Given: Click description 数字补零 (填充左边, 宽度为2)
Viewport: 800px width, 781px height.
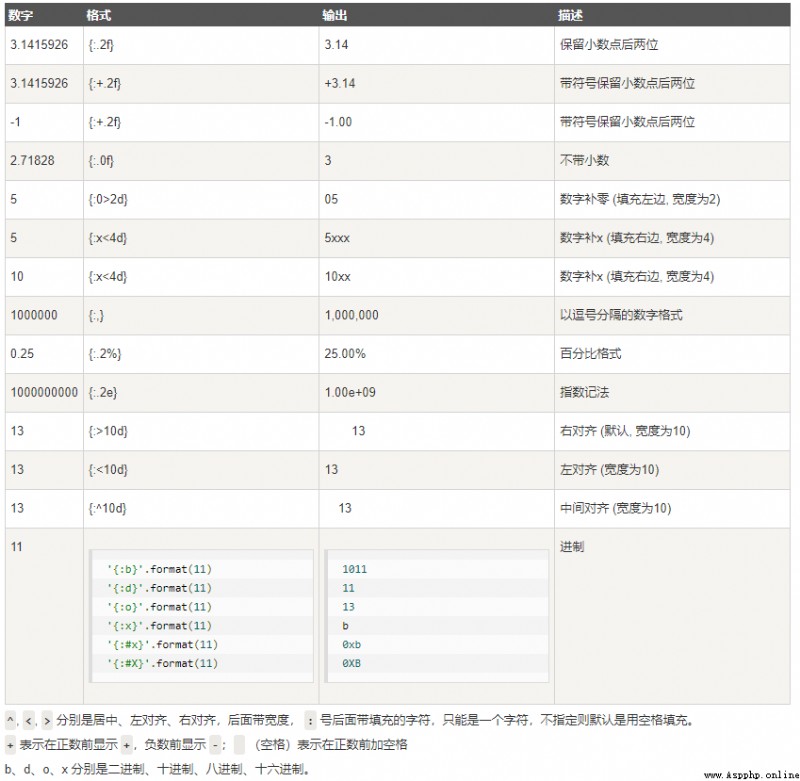Looking at the screenshot, I should pyautogui.click(x=640, y=199).
